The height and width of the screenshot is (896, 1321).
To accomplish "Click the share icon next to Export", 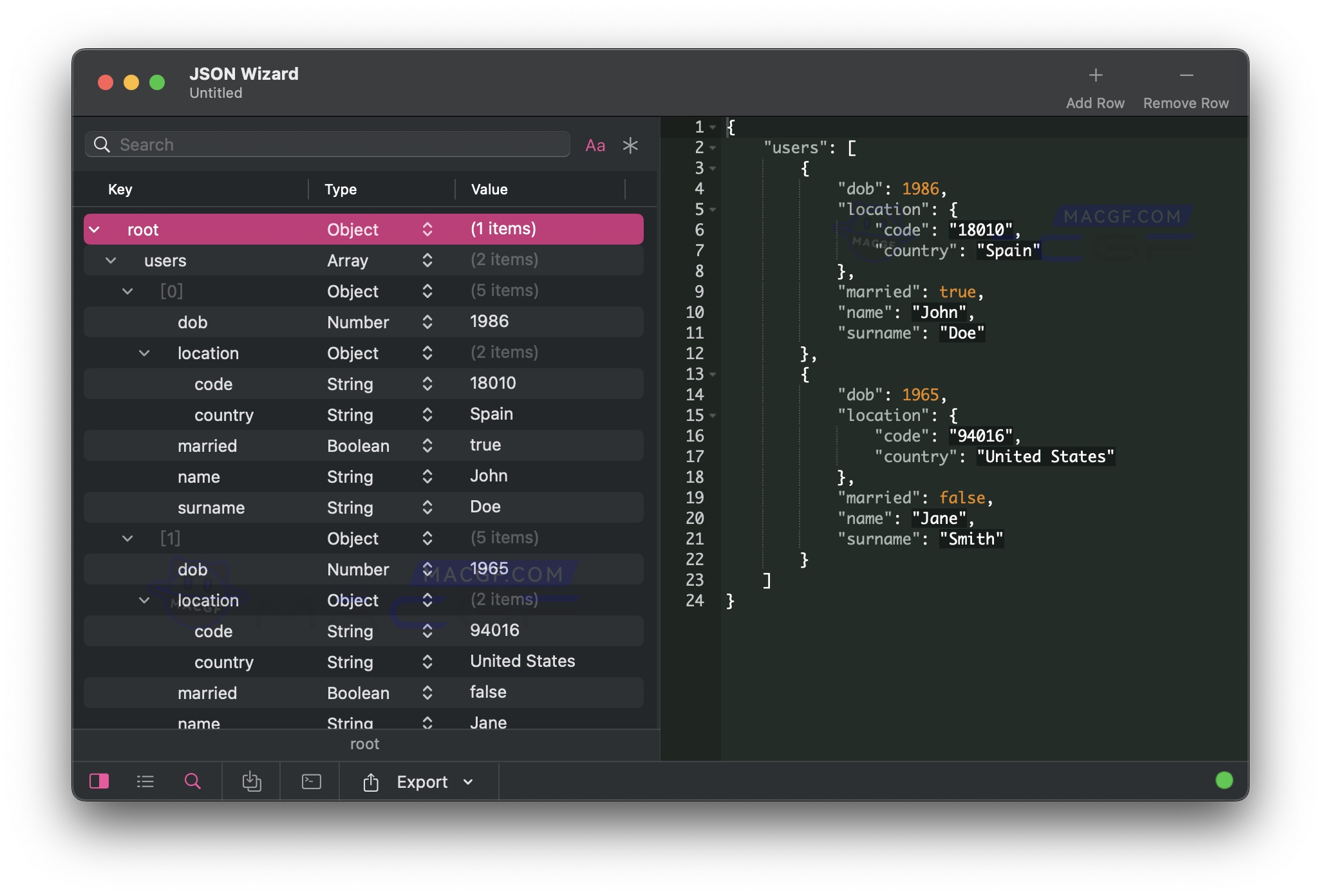I will point(370,782).
